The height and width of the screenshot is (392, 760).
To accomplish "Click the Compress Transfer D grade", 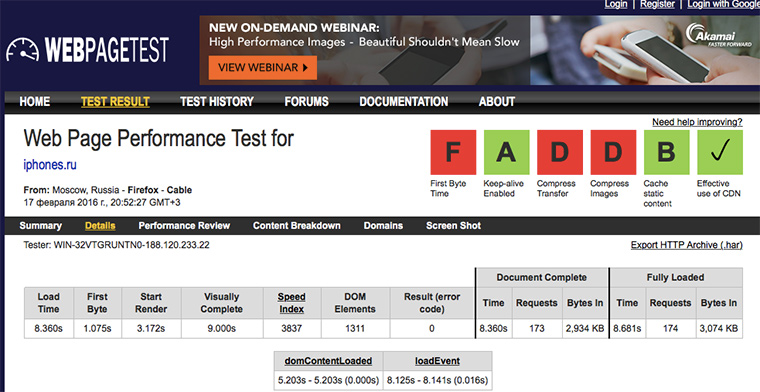I will [x=560, y=152].
